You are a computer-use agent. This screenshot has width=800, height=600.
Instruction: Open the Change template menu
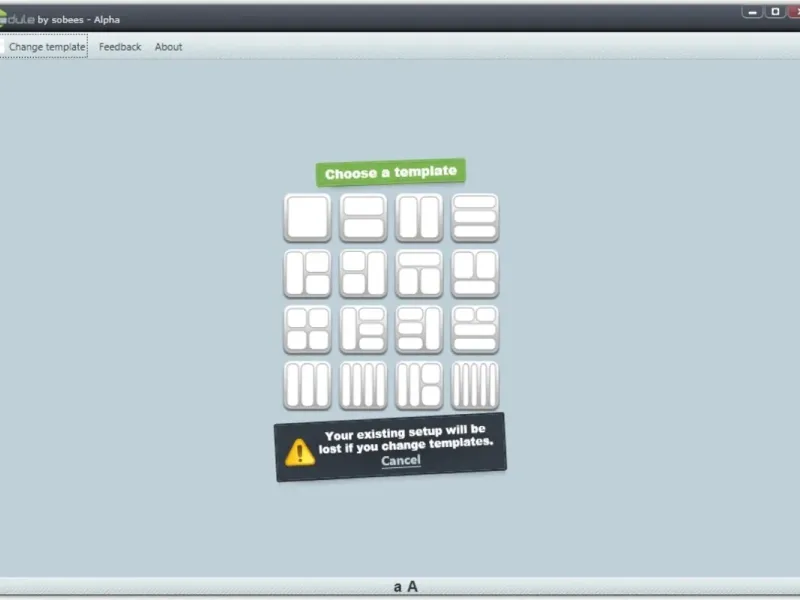tap(47, 47)
